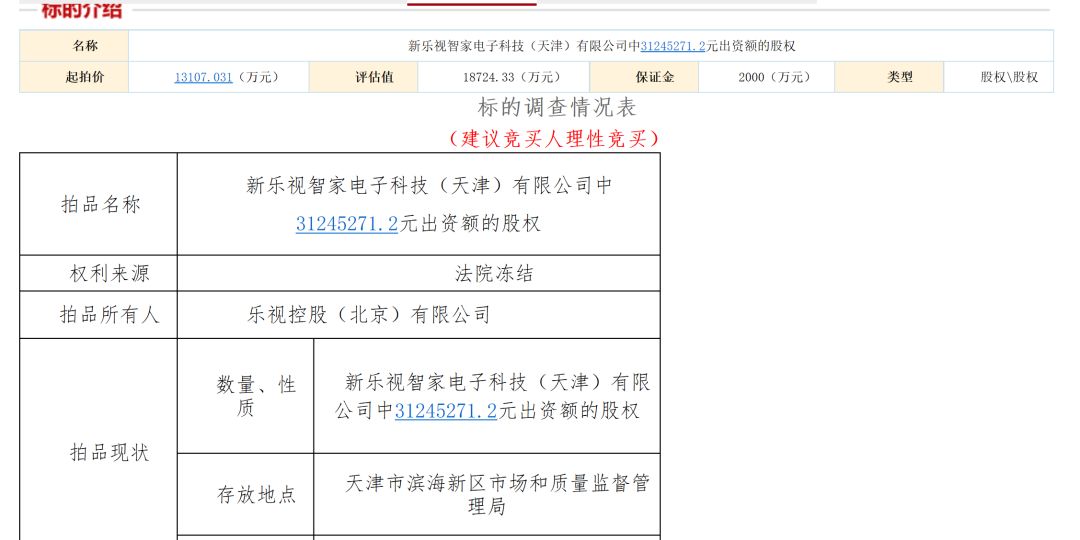The height and width of the screenshot is (540, 1080).
Task: Click the 天津市滨海新区市场和质量监督管理局 location text
Action: tap(497, 495)
